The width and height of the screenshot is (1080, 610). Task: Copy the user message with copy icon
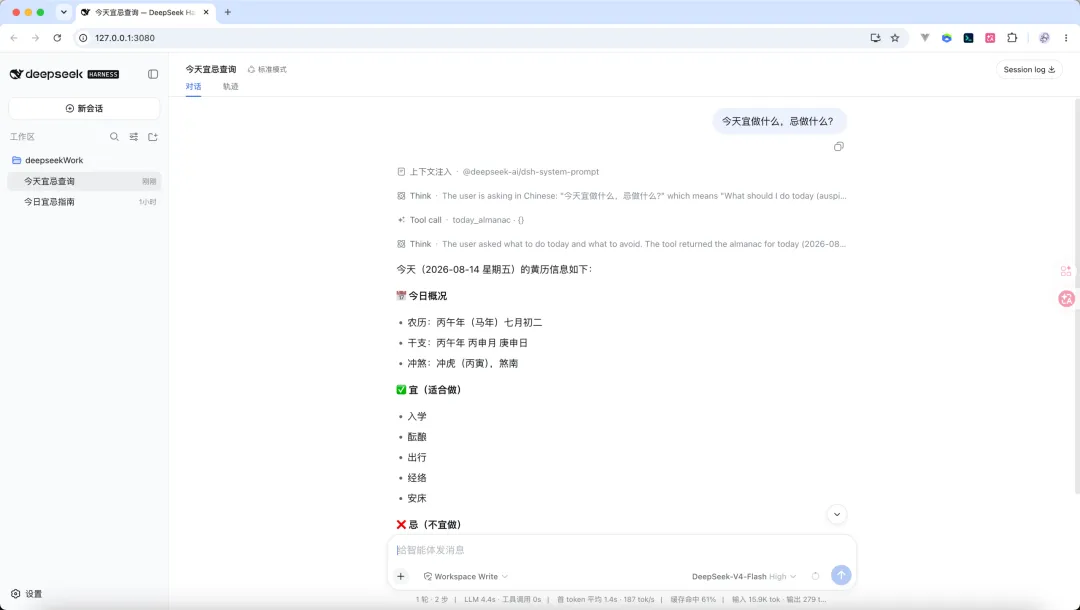click(x=838, y=147)
